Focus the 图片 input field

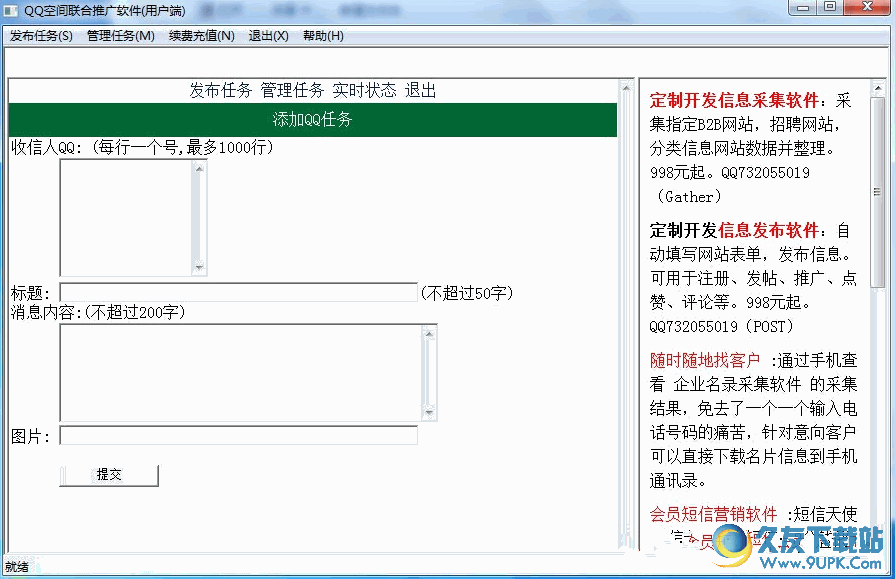tap(239, 435)
